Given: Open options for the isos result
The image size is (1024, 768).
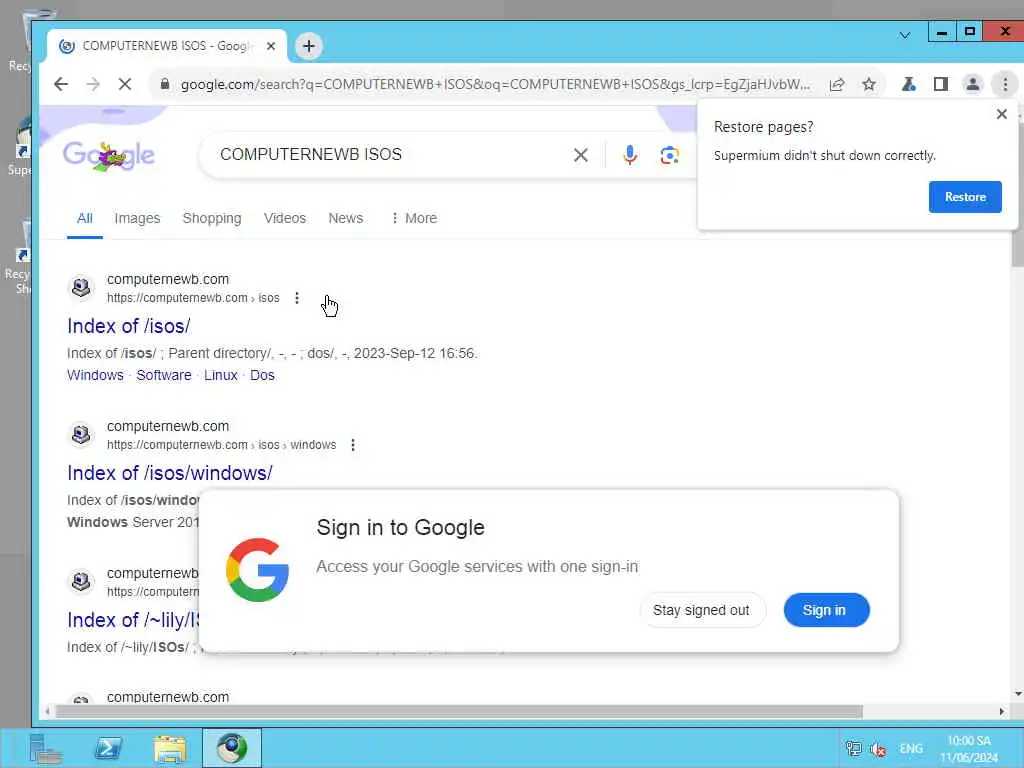Looking at the screenshot, I should pos(297,298).
